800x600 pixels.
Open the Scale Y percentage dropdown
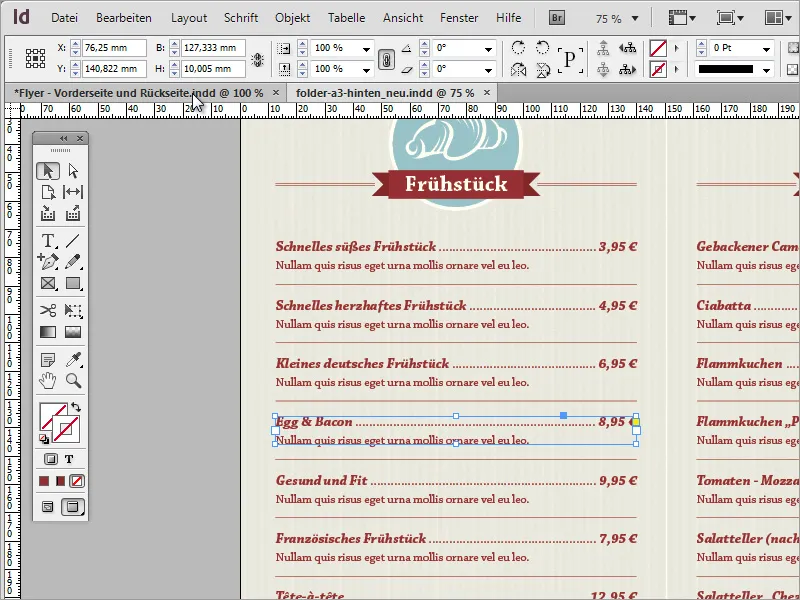coord(366,70)
